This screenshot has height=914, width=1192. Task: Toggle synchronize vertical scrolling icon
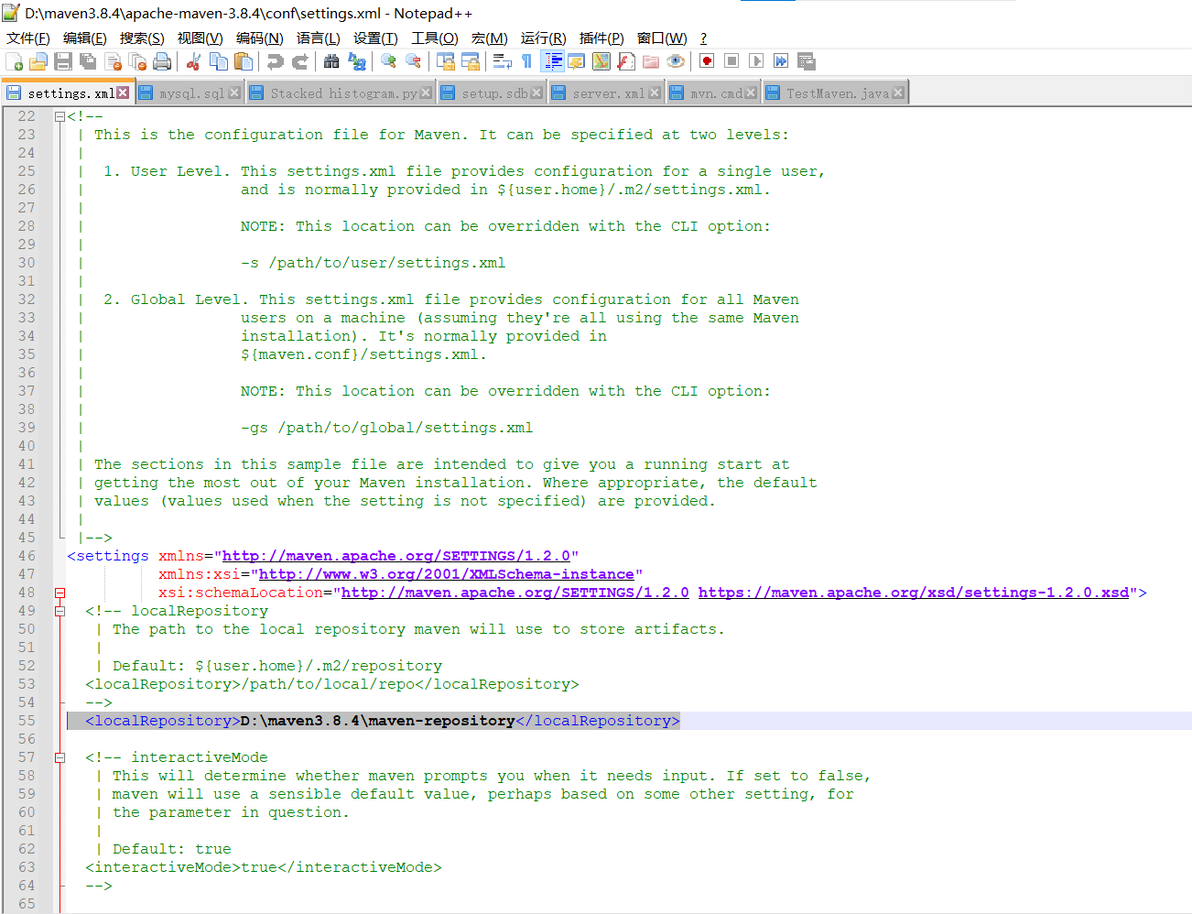pyautogui.click(x=445, y=62)
